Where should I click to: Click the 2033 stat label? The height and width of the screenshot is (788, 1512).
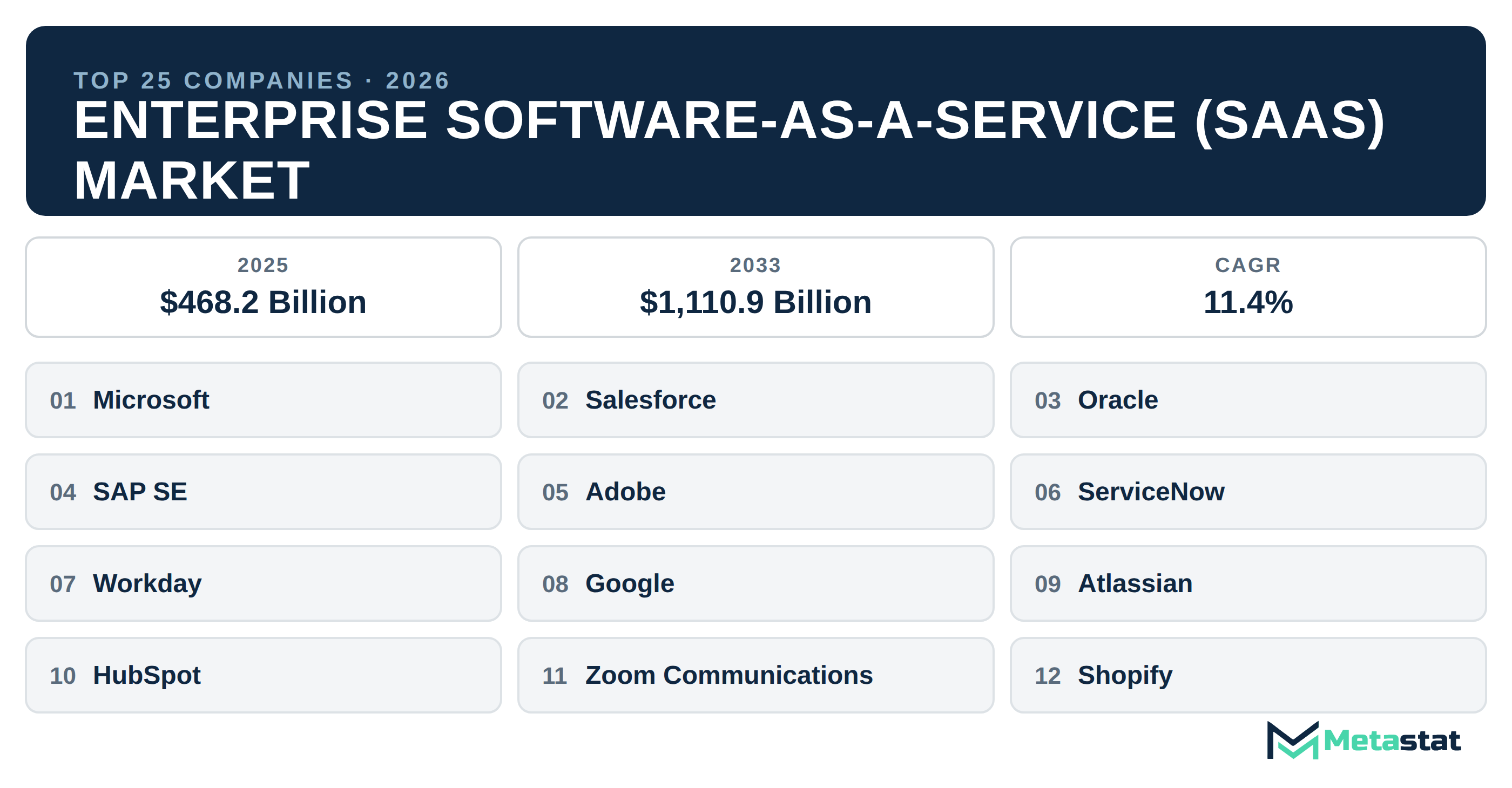pos(755,265)
